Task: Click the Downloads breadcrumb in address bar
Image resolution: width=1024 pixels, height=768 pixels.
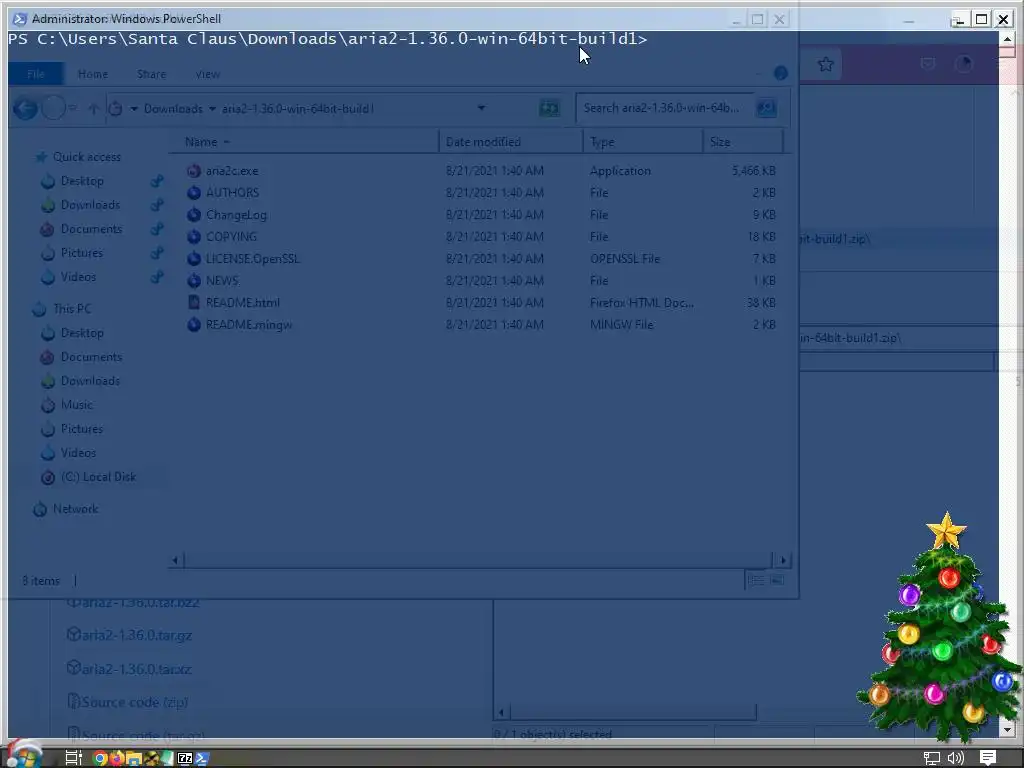Action: coord(173,109)
